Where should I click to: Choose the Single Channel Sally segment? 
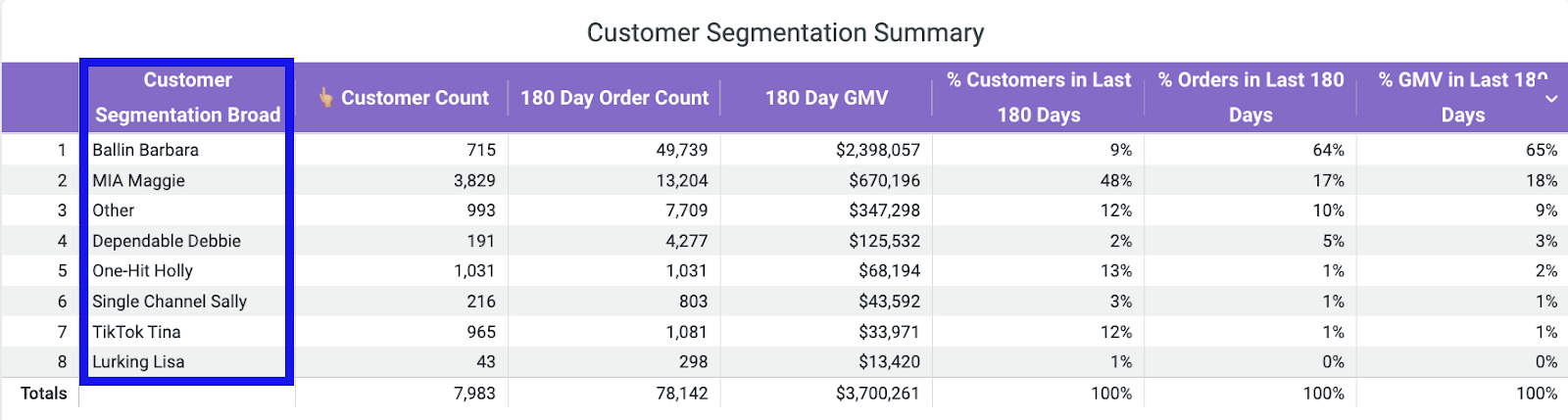pyautogui.click(x=170, y=302)
